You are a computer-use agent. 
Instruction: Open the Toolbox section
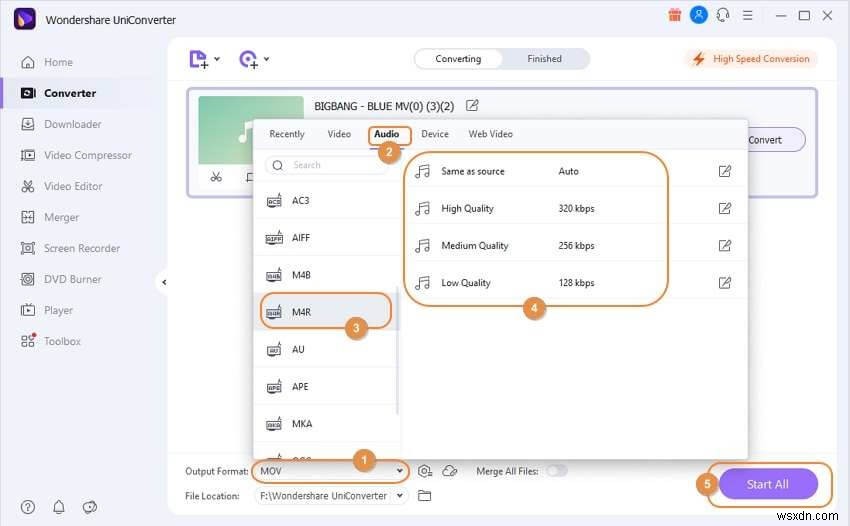point(51,341)
